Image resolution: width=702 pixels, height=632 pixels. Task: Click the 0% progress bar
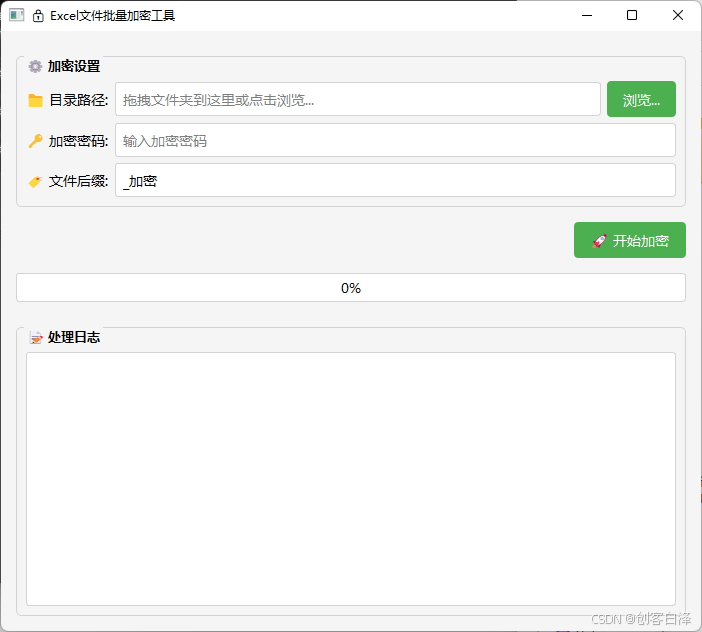pos(351,287)
